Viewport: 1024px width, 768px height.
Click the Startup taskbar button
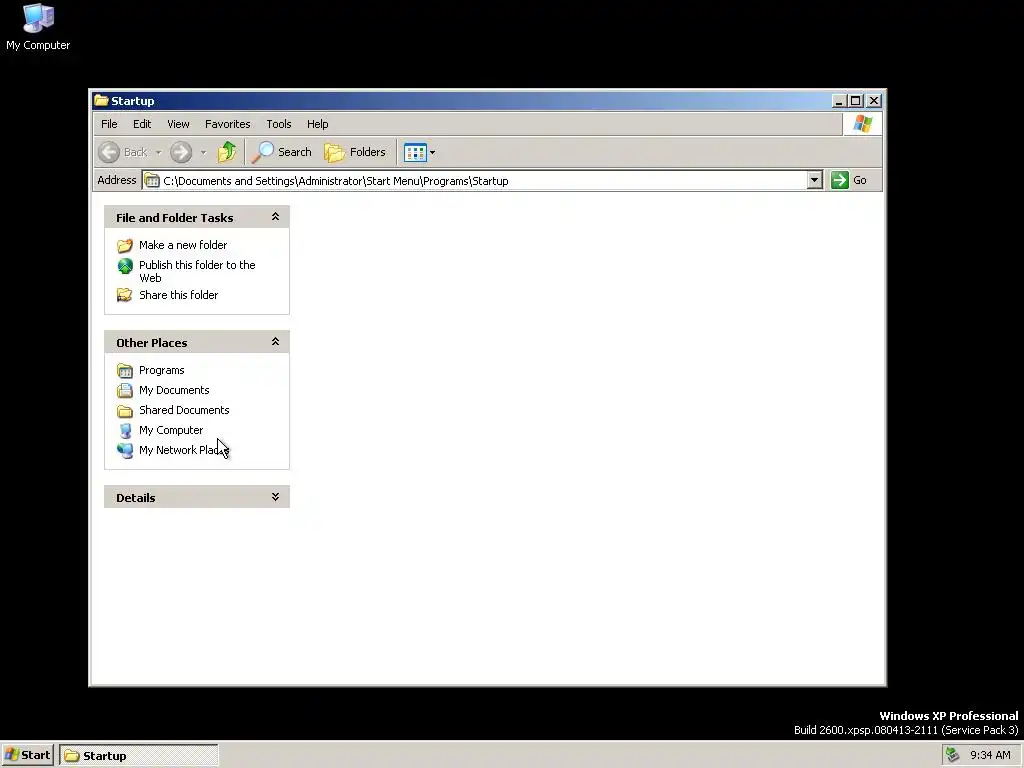click(x=138, y=756)
